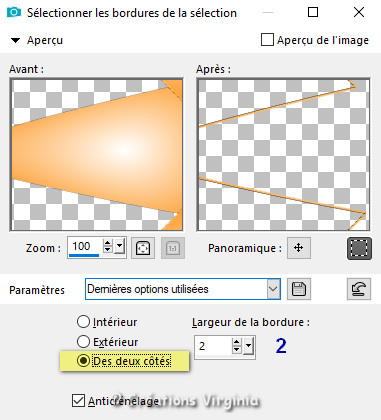Click the save preset floppy disk icon

tap(299, 289)
